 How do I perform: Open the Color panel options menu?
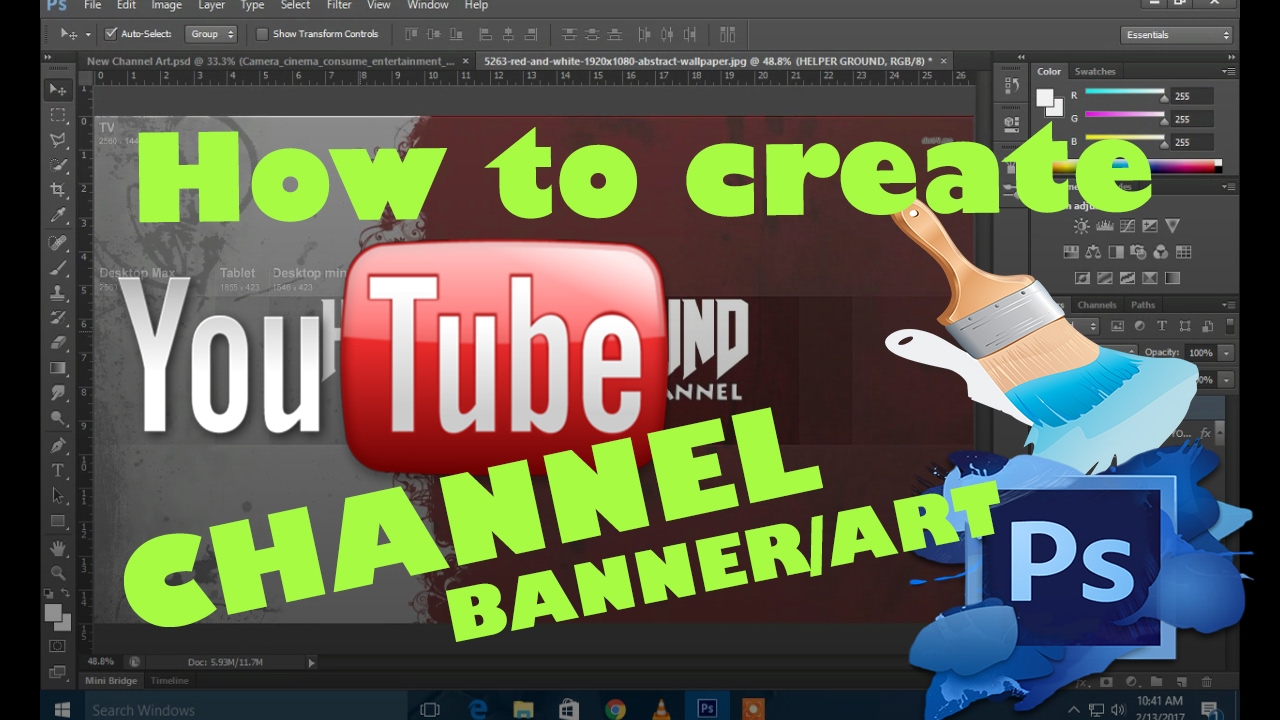coord(1229,71)
